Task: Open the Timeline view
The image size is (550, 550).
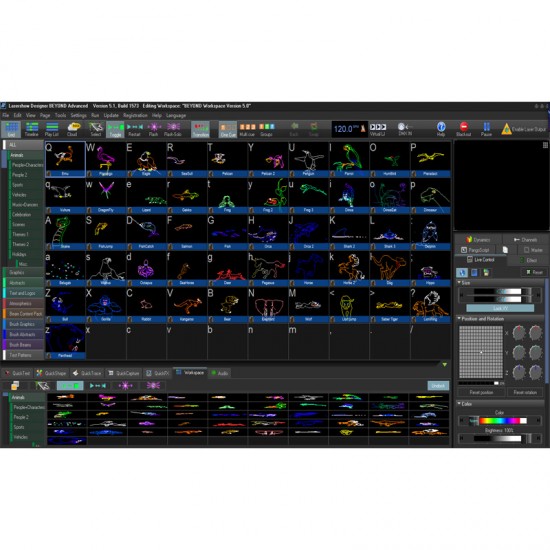Action: click(32, 129)
